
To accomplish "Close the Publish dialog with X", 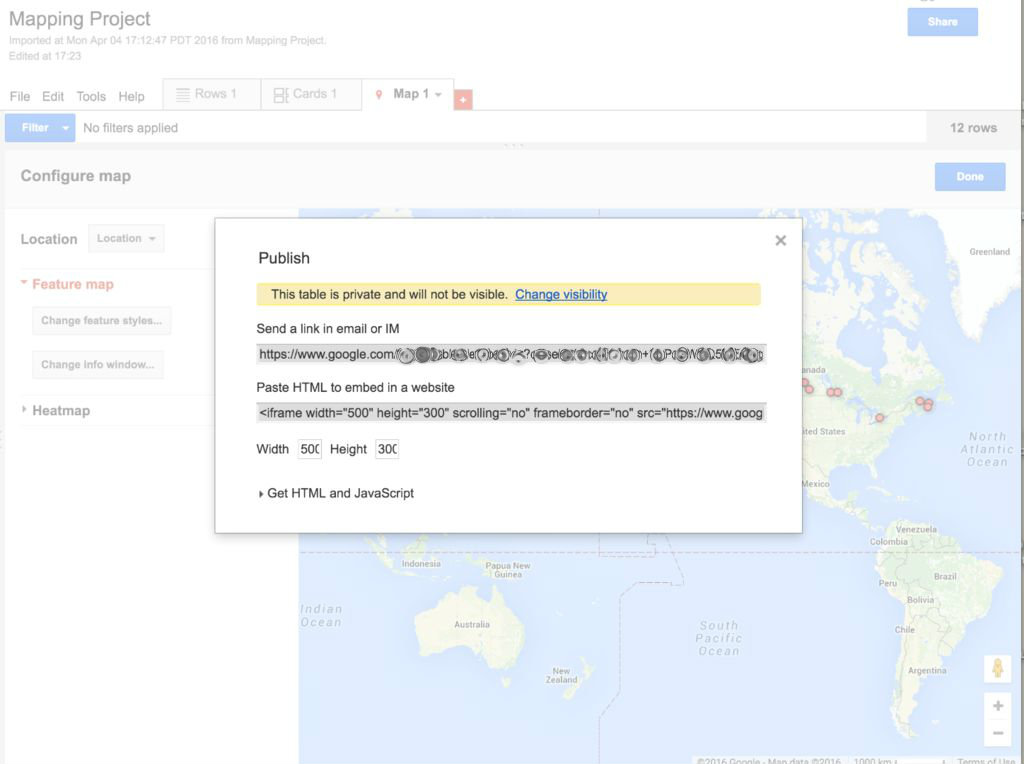I will point(780,240).
